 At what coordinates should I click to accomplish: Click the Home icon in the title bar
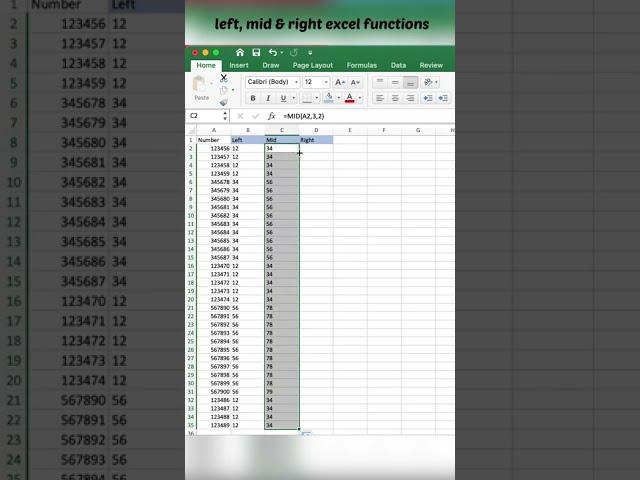pyautogui.click(x=240, y=53)
